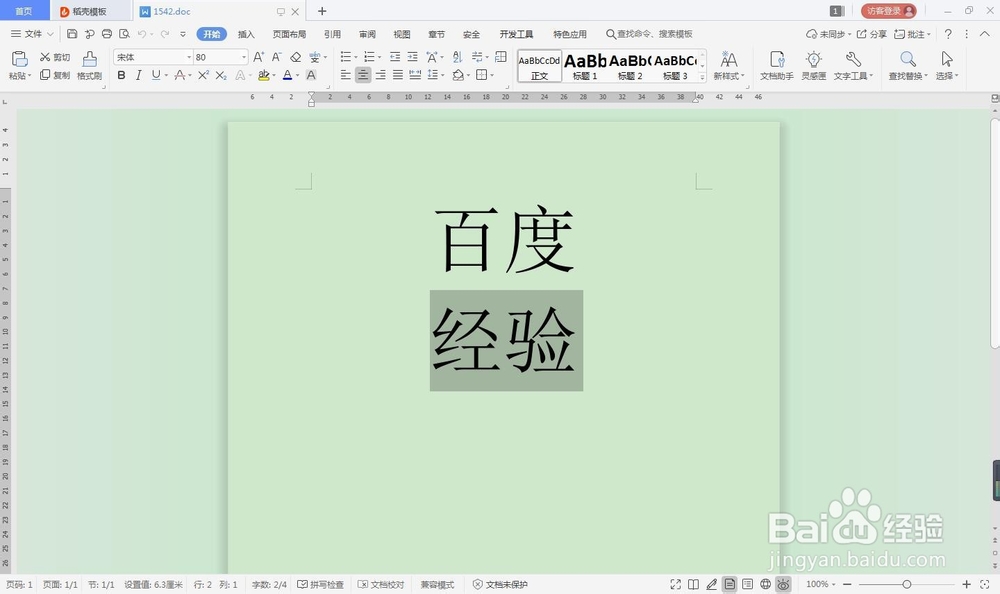
Task: Click the subscript X₂ icon
Action: (x=221, y=75)
